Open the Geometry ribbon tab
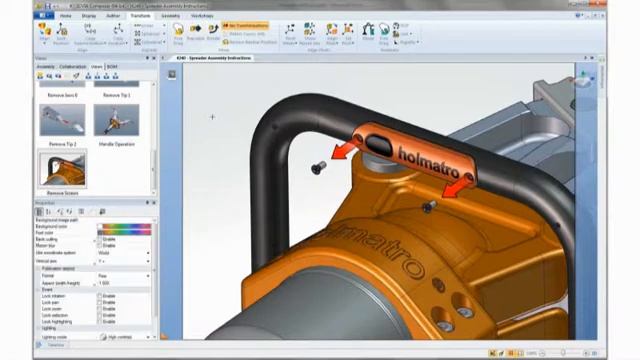 [170, 16]
